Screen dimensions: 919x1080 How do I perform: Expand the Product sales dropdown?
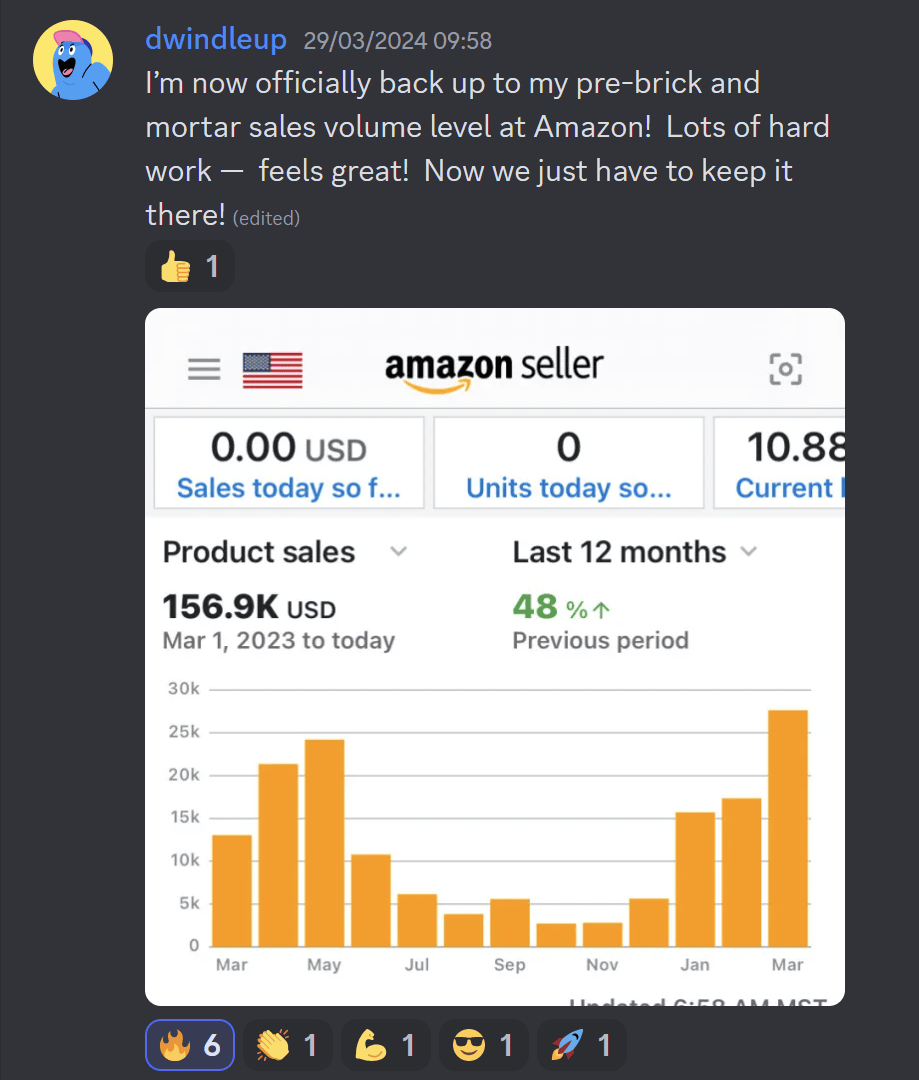tap(398, 552)
